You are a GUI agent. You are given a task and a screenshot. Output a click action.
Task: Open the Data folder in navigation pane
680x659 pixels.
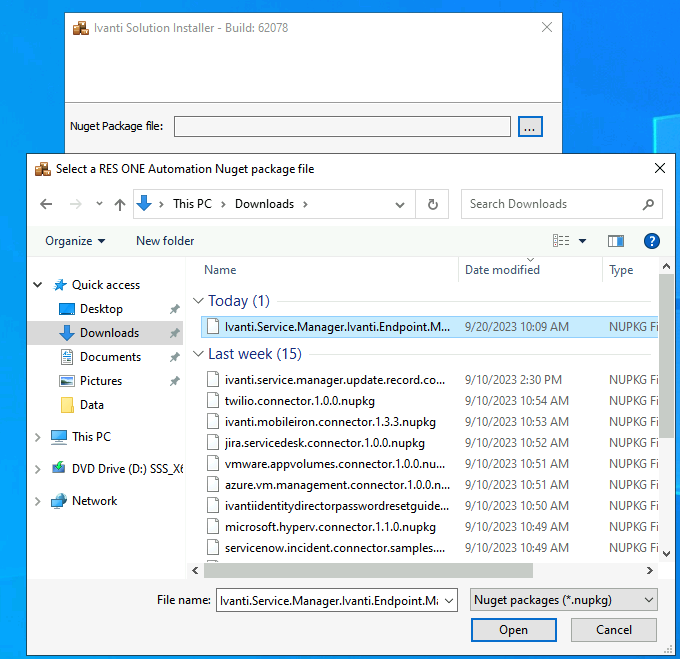pos(92,405)
